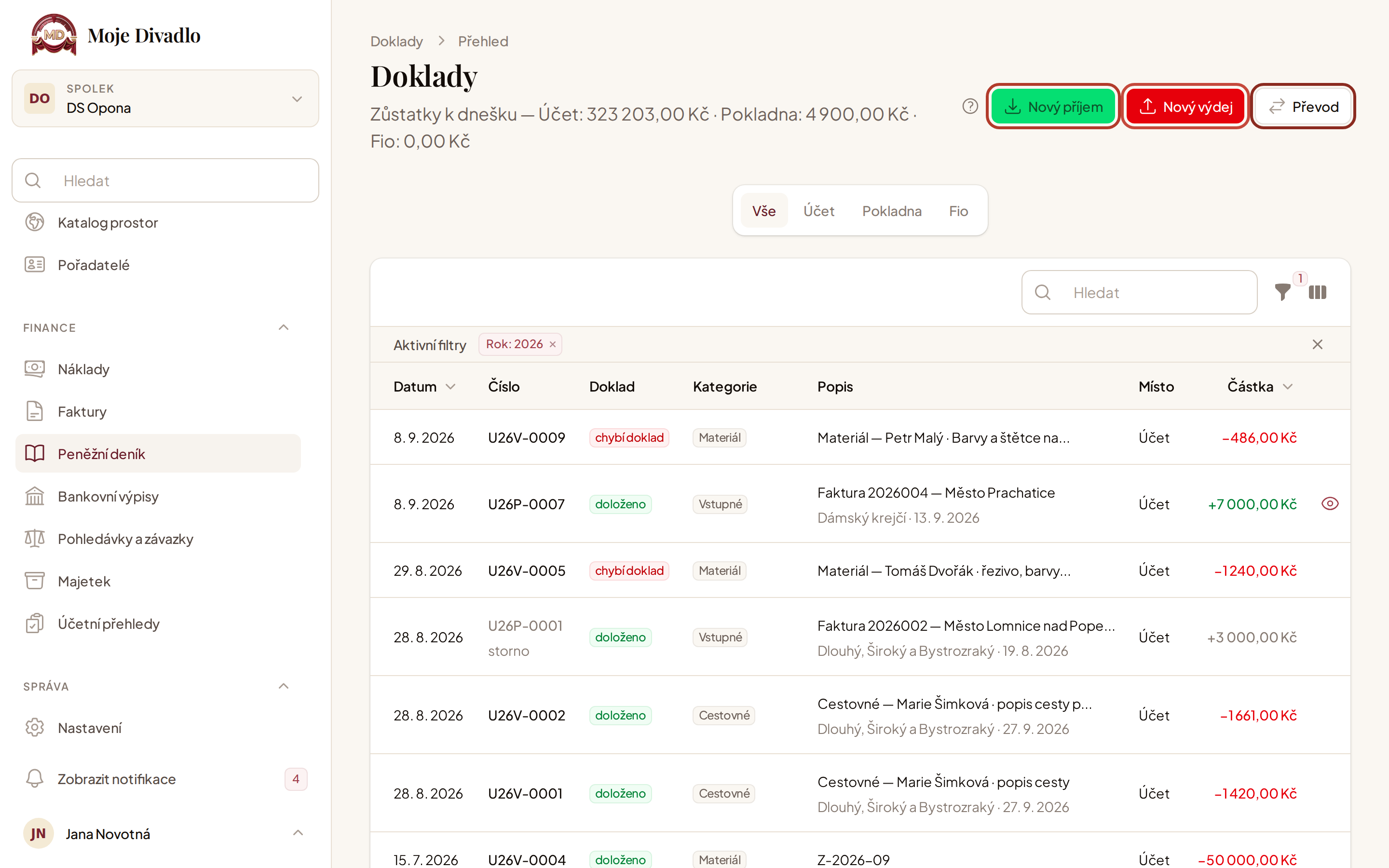The width and height of the screenshot is (1389, 868).
Task: Open the table filter funnel icon
Action: (1282, 292)
